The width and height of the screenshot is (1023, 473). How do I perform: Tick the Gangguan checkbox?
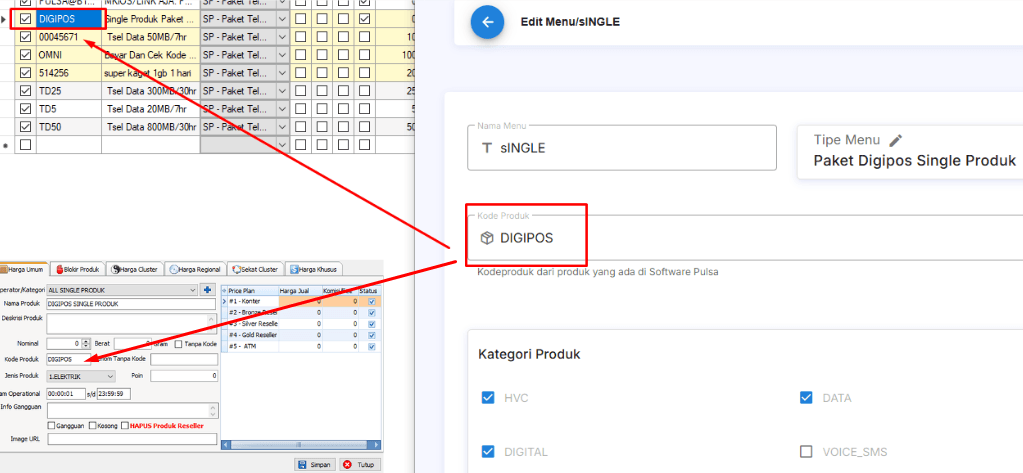coord(52,425)
